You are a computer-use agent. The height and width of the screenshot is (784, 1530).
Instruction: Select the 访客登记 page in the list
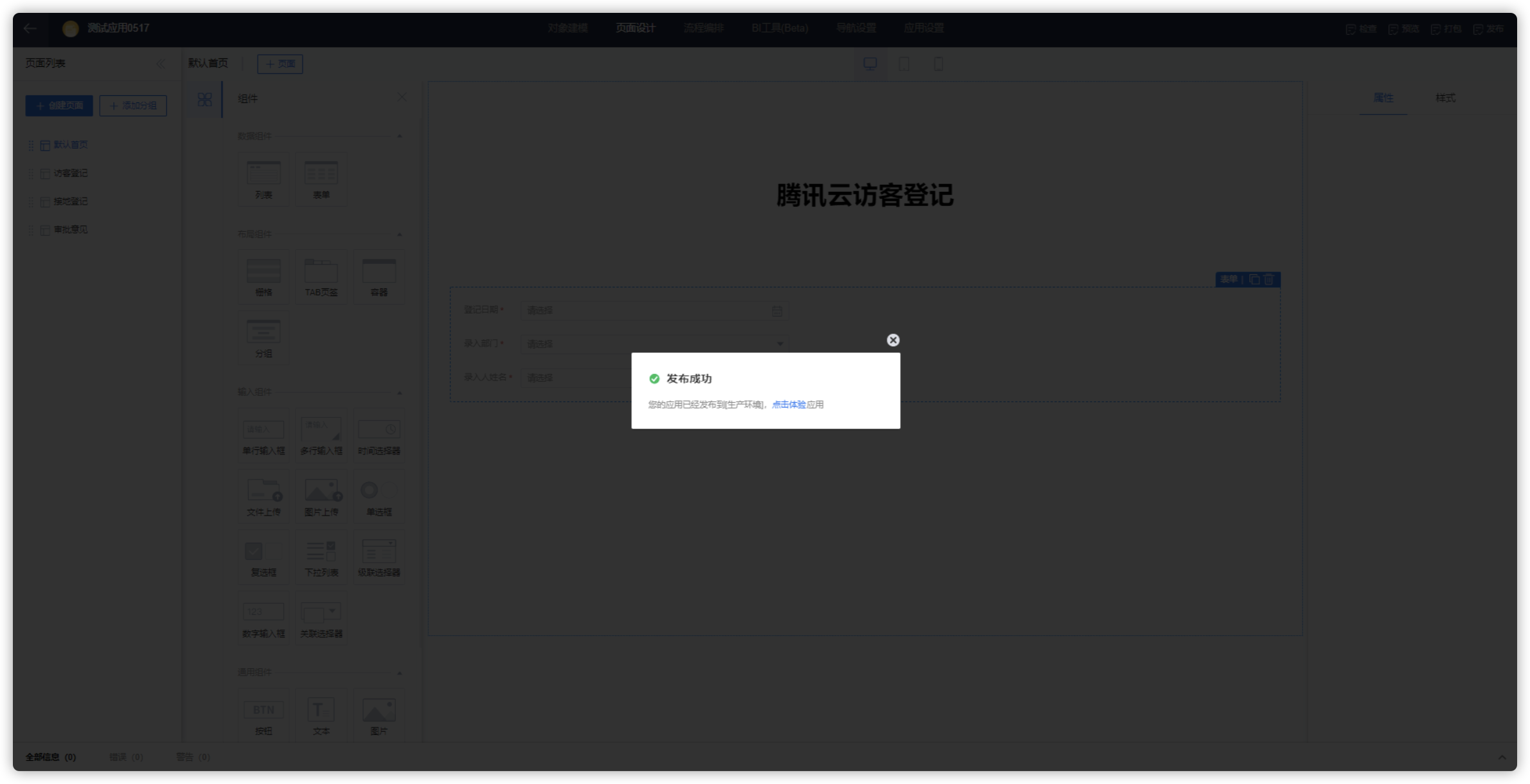[x=71, y=173]
